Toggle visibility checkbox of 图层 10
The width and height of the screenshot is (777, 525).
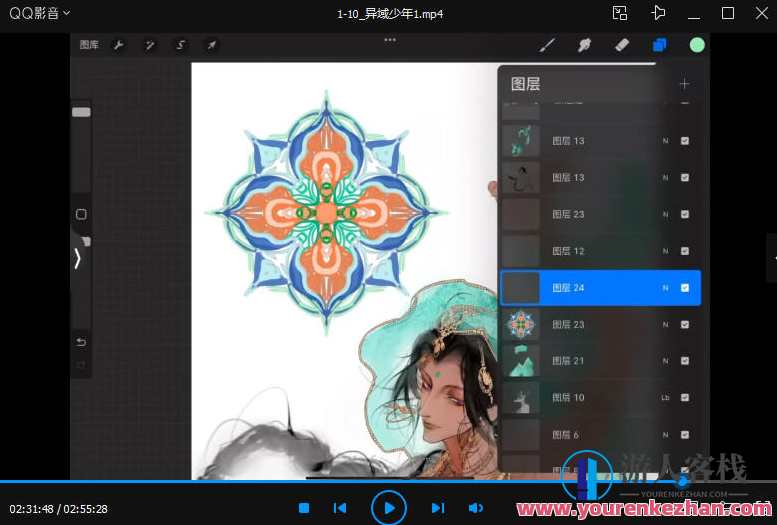[x=685, y=397]
